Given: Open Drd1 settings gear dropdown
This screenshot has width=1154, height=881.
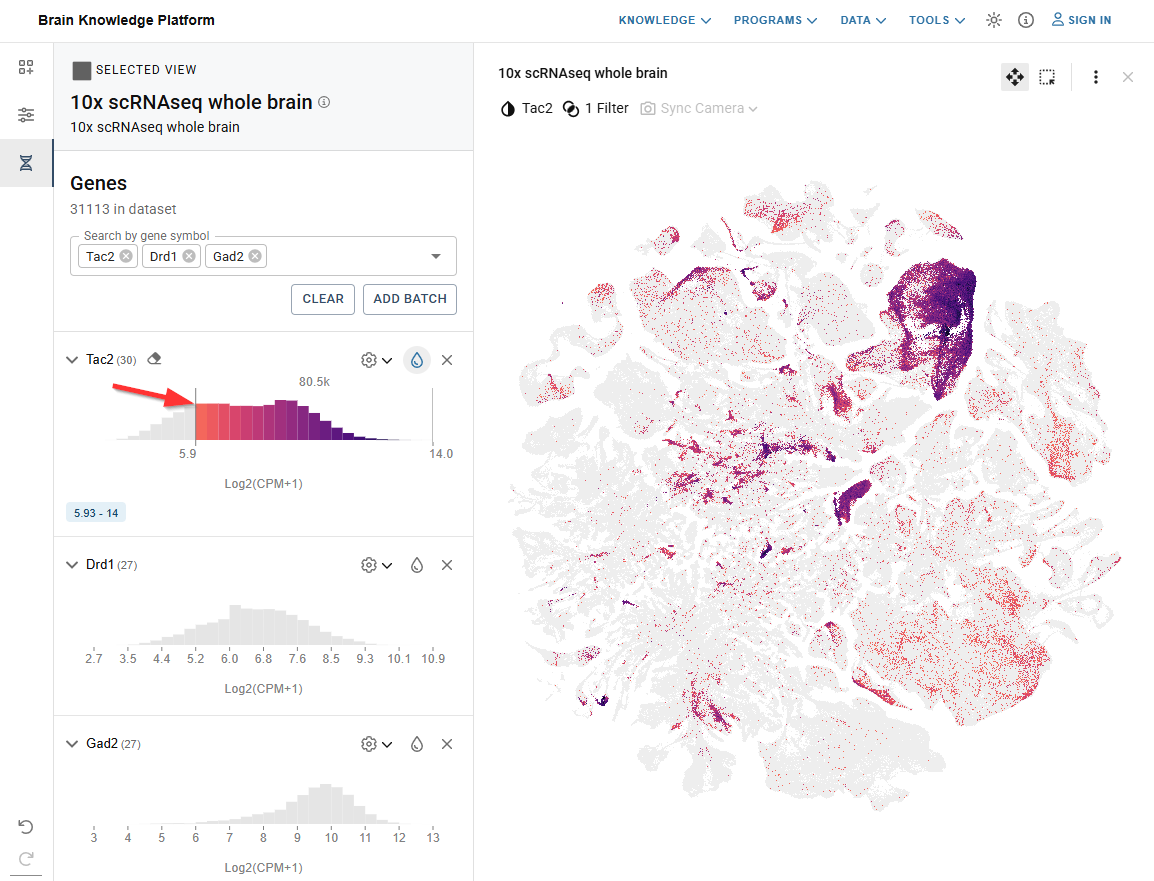Looking at the screenshot, I should tap(376, 565).
